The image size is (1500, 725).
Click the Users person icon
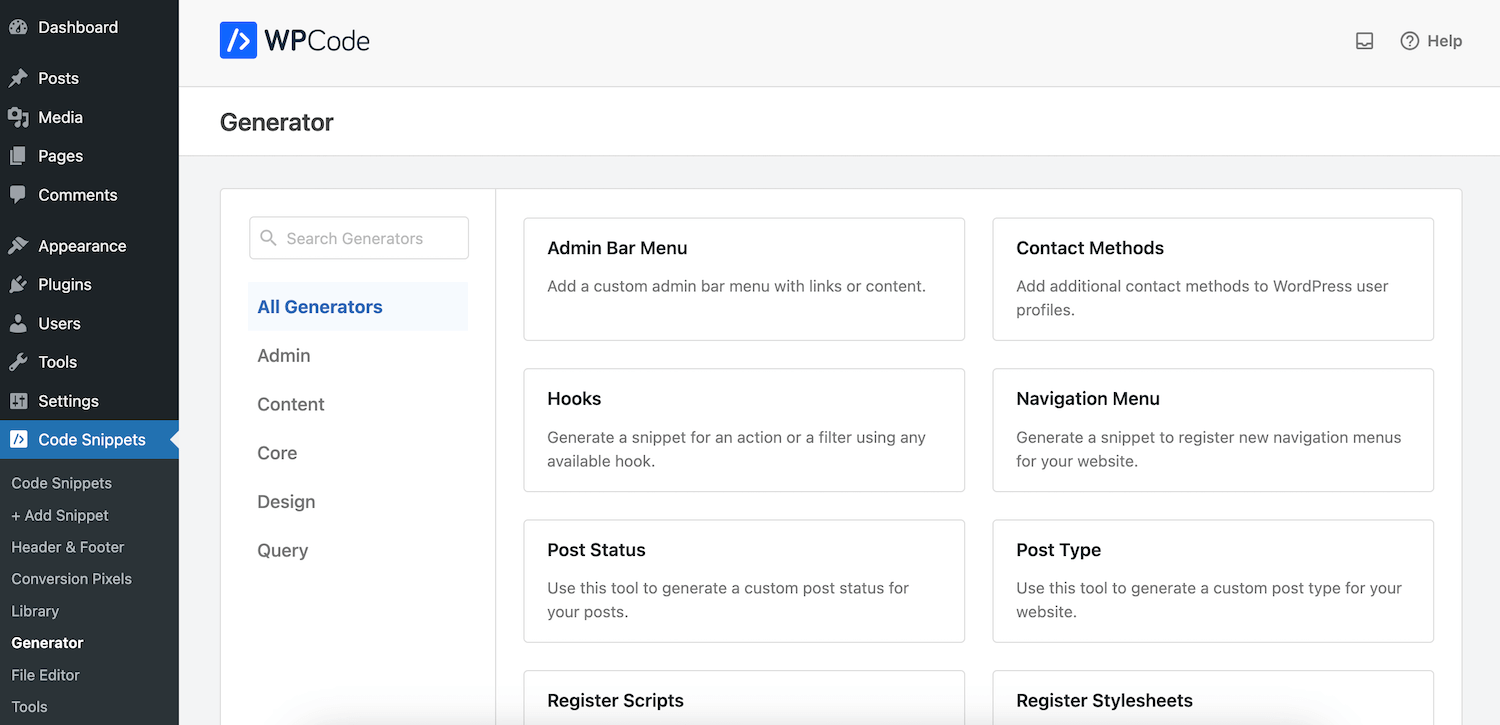[x=18, y=324]
